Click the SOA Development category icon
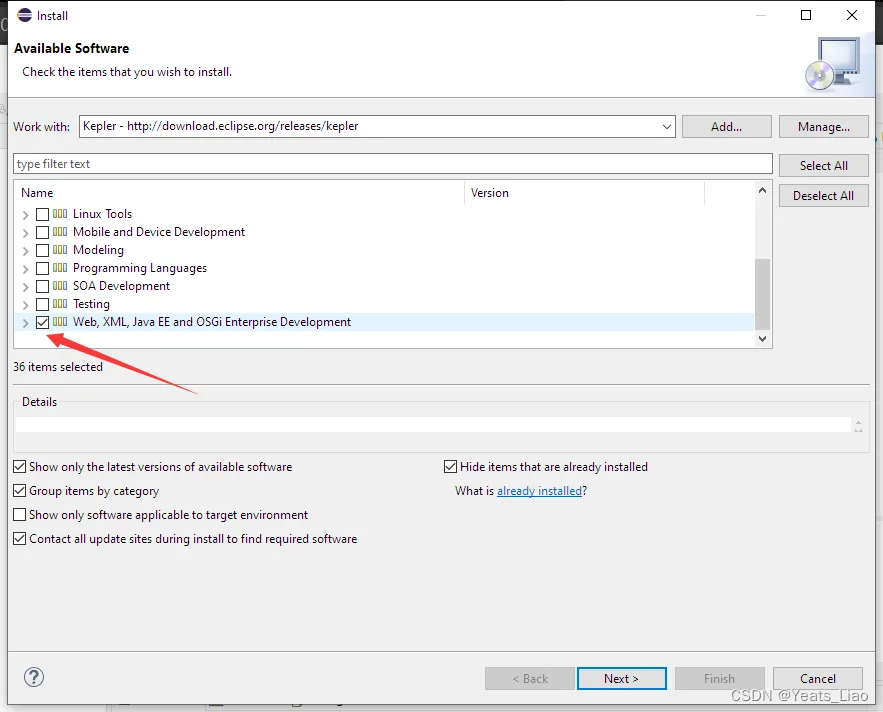This screenshot has width=883, height=712. point(60,286)
